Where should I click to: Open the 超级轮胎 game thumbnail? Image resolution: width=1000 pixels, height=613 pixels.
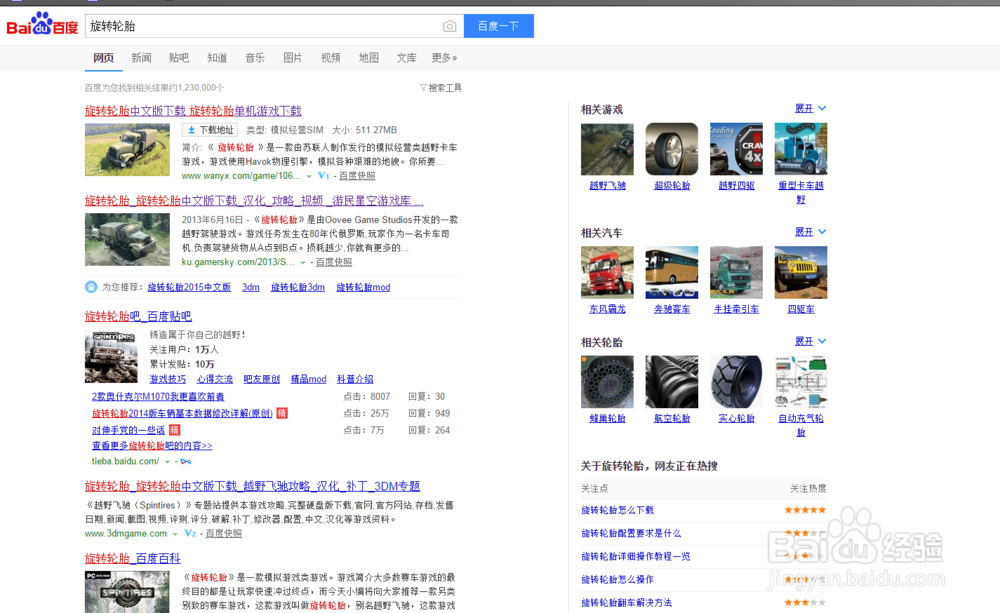(x=672, y=149)
